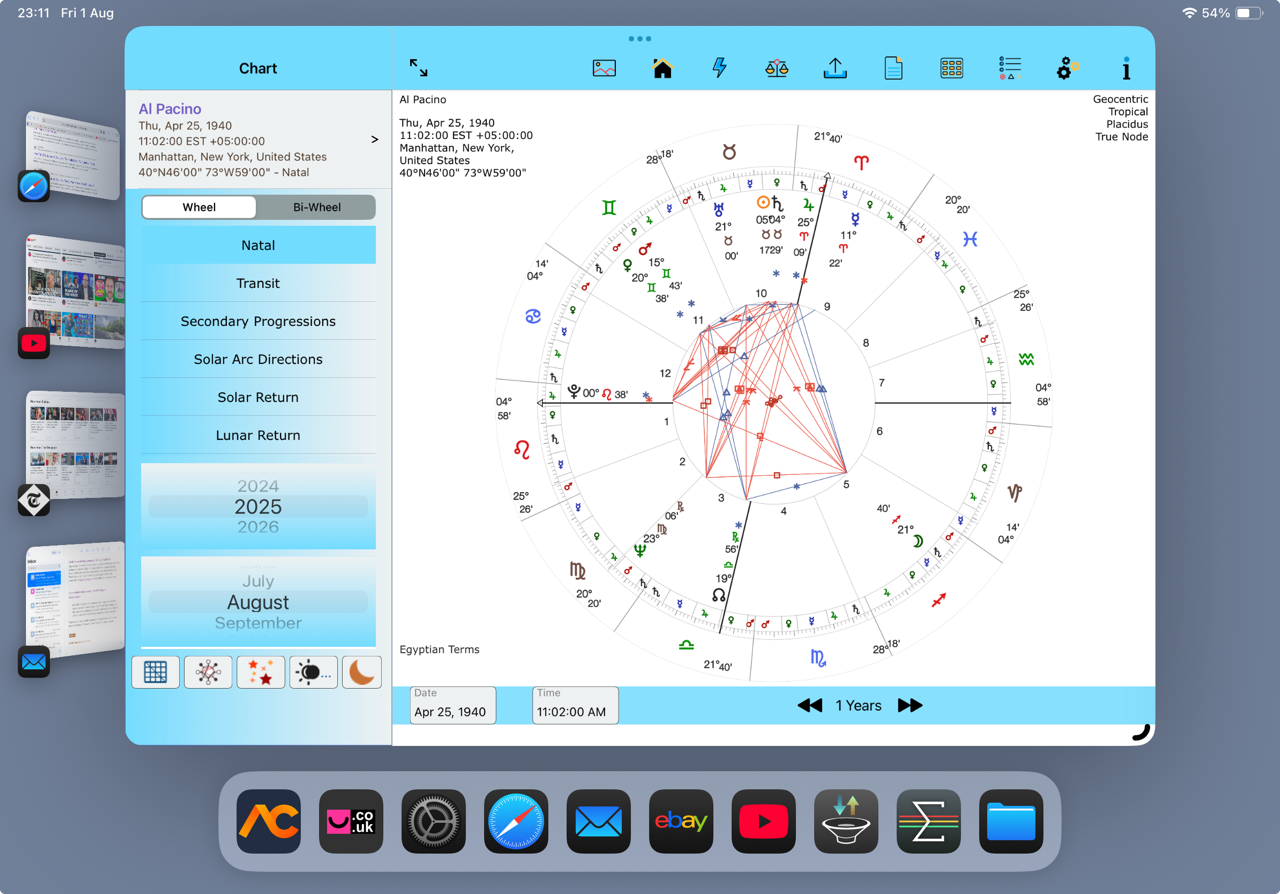This screenshot has height=894, width=1280.
Task: Tap the eclipse sun icon button
Action: click(x=311, y=672)
